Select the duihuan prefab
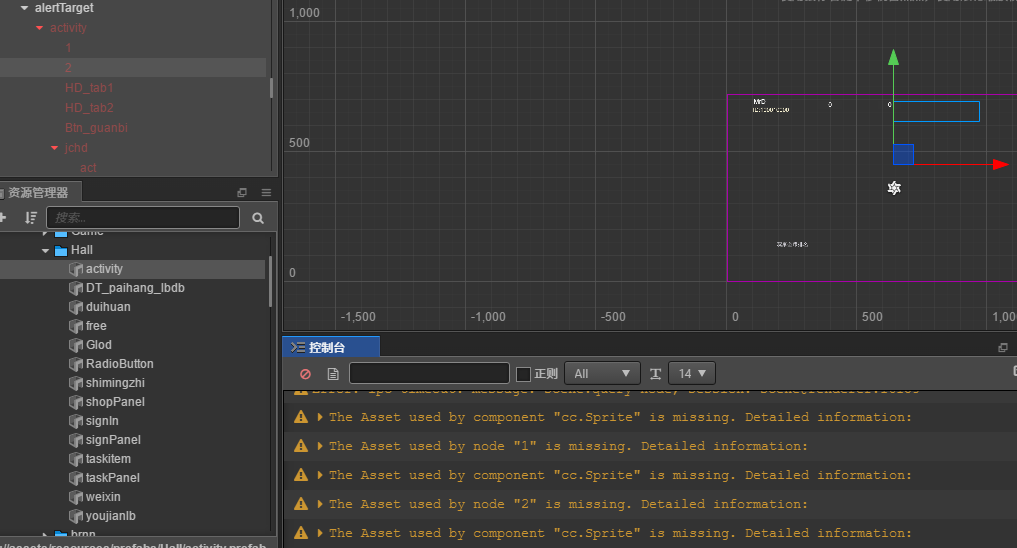 coord(108,307)
